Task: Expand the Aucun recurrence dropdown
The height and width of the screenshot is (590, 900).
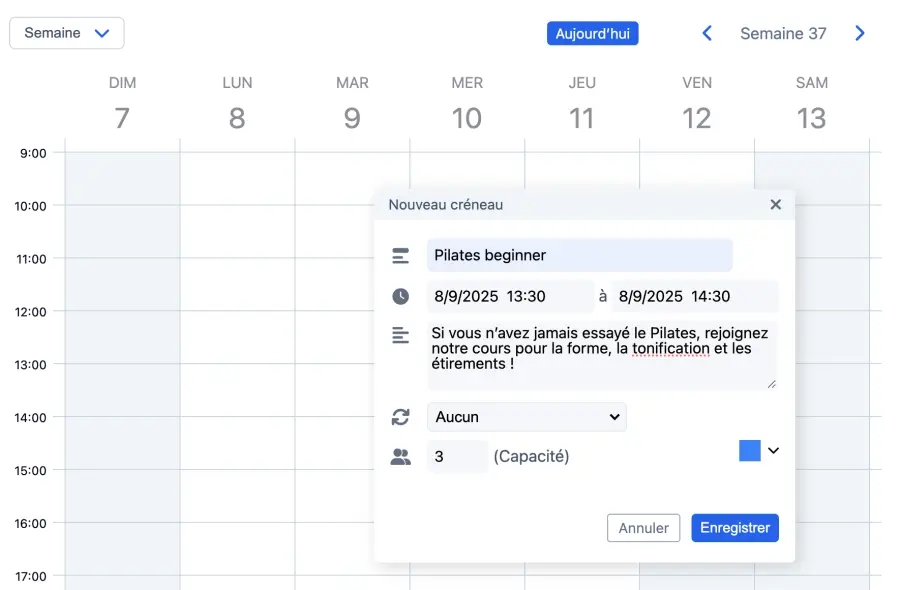Action: (x=526, y=417)
